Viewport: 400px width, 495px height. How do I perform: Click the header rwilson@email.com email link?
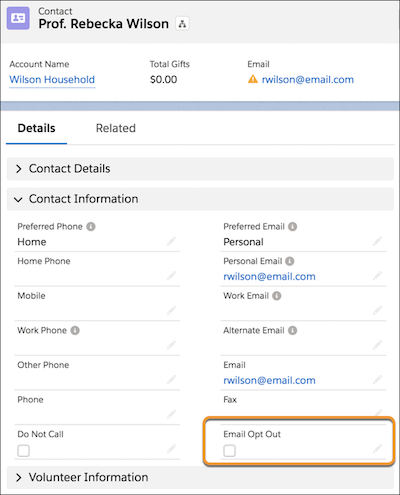pyautogui.click(x=308, y=80)
